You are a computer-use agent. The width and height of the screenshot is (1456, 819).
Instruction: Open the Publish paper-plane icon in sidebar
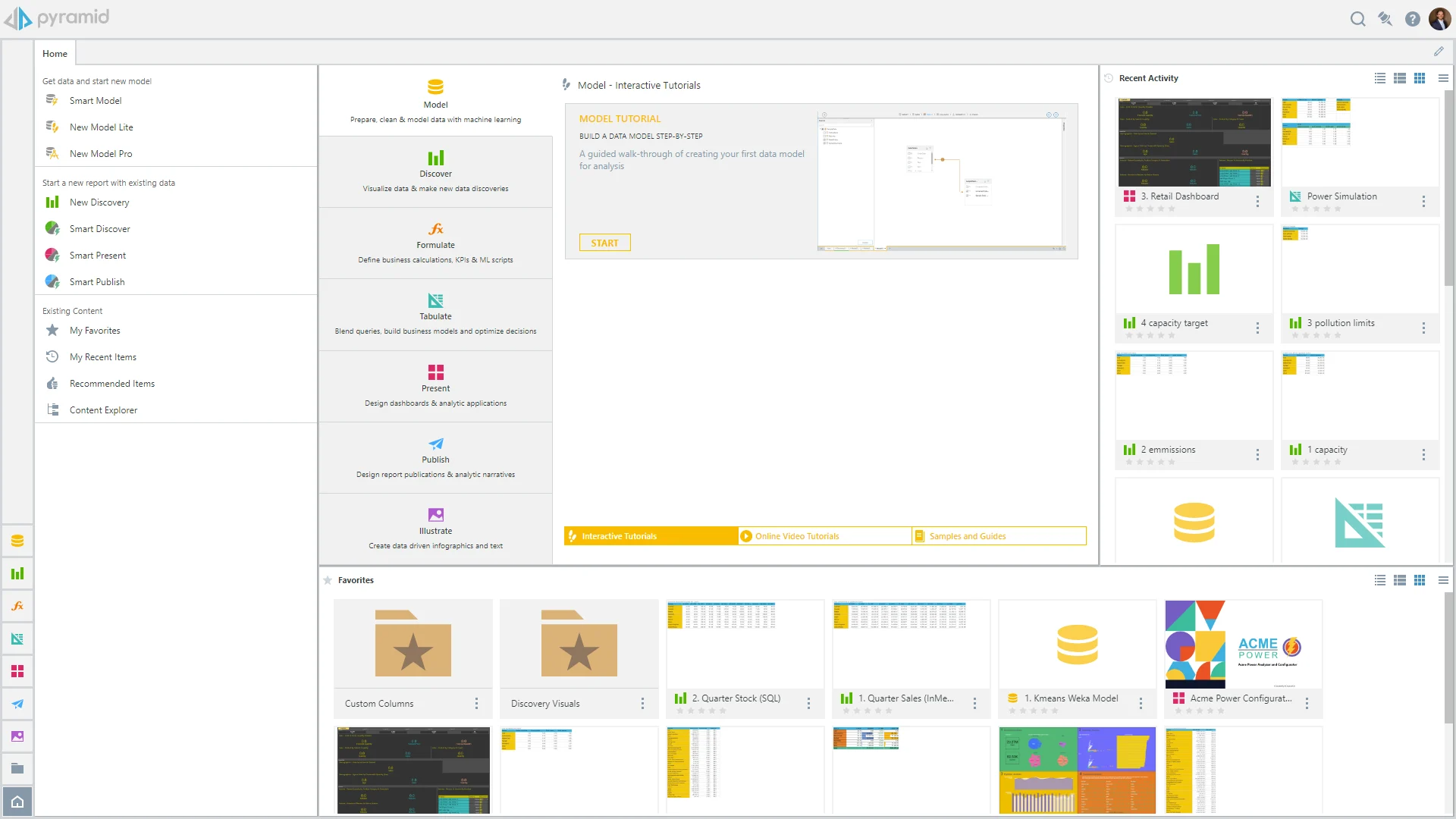[x=17, y=704]
